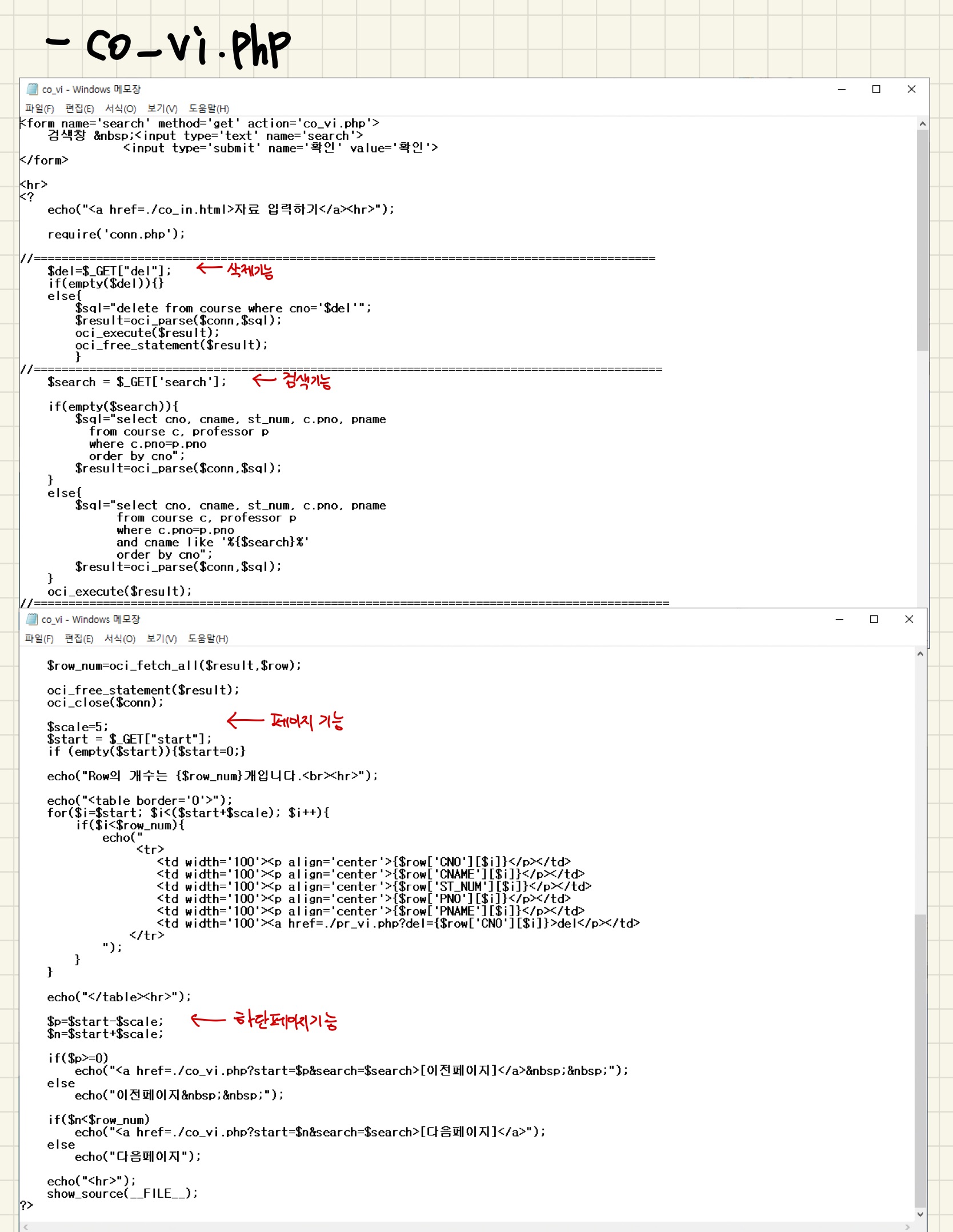Click the scroll-up arrow in the bottom window
The image size is (953, 1232).
coord(920,654)
